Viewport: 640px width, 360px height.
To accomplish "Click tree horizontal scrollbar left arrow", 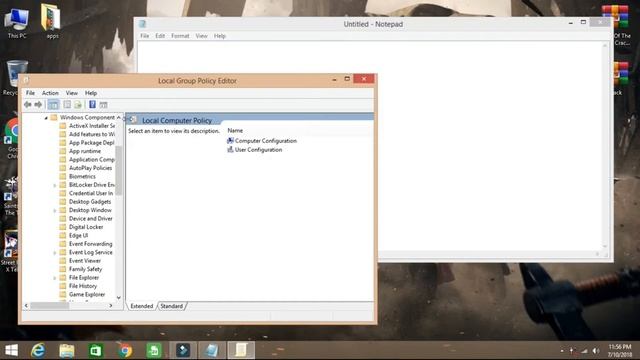I will tap(27, 305).
